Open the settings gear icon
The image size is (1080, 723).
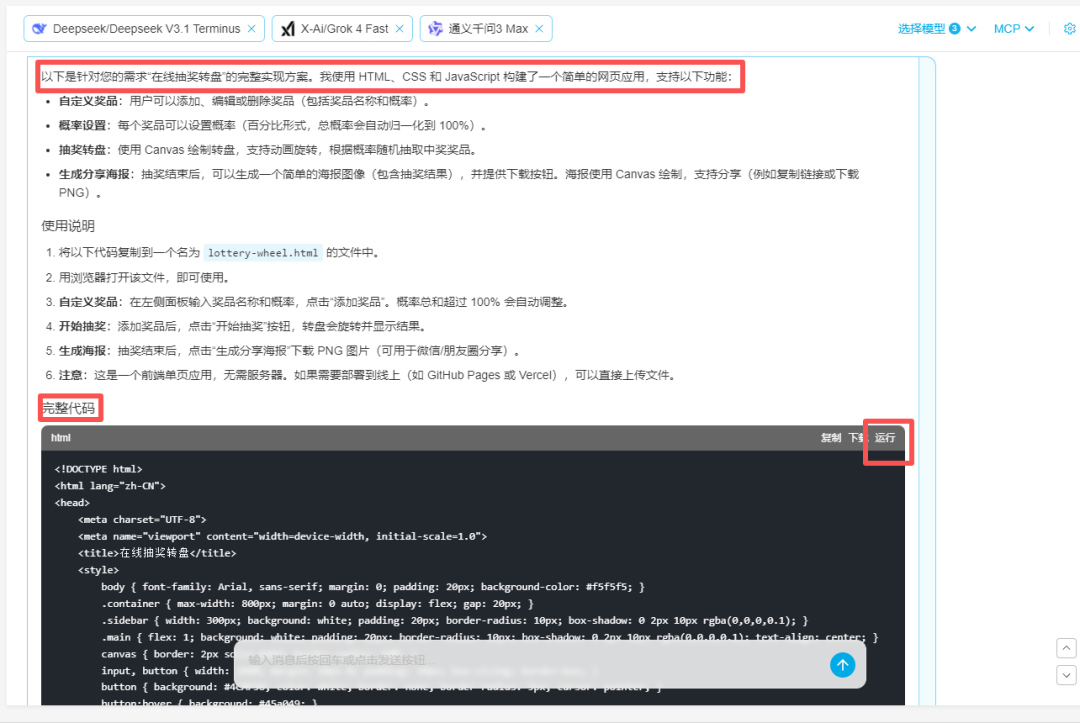click(x=1070, y=29)
